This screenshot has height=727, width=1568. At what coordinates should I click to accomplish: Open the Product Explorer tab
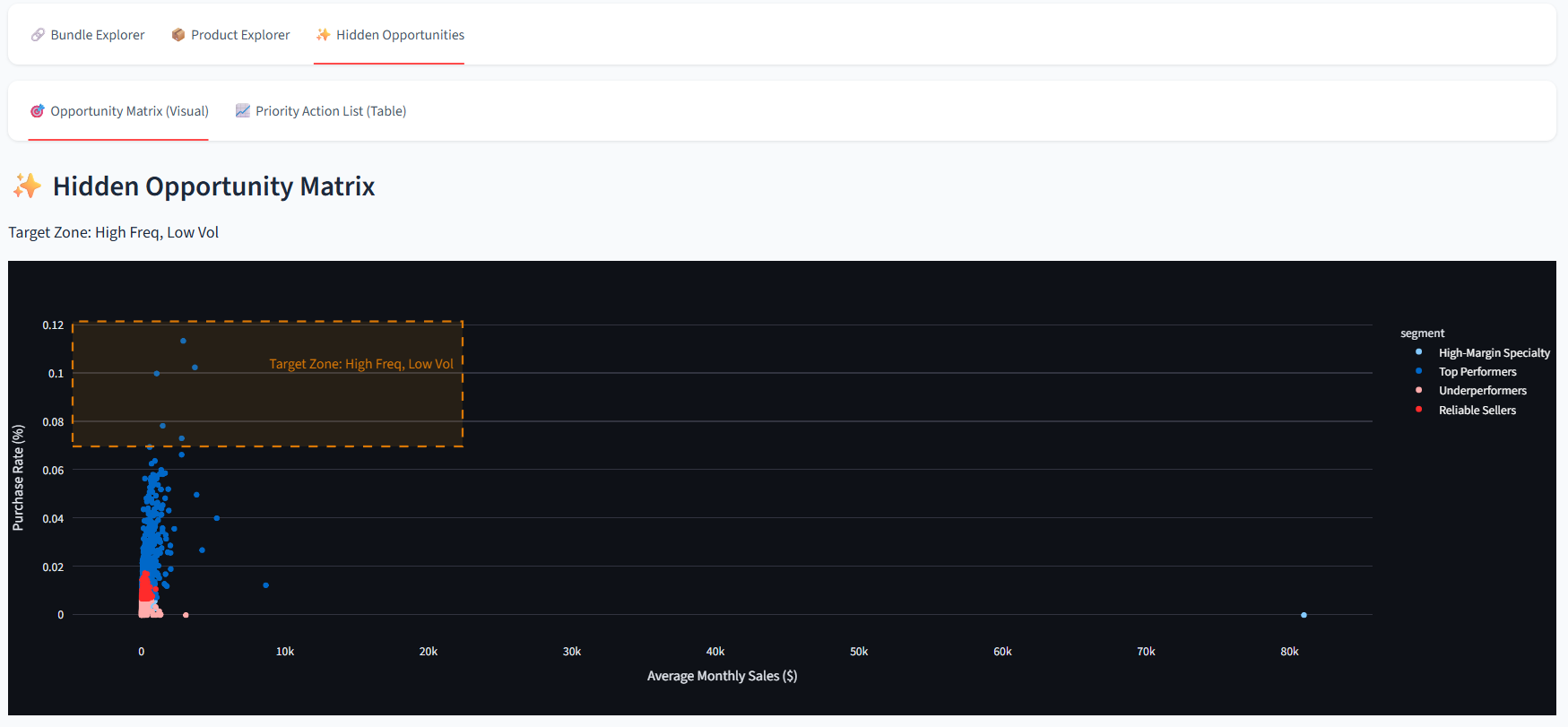[240, 35]
